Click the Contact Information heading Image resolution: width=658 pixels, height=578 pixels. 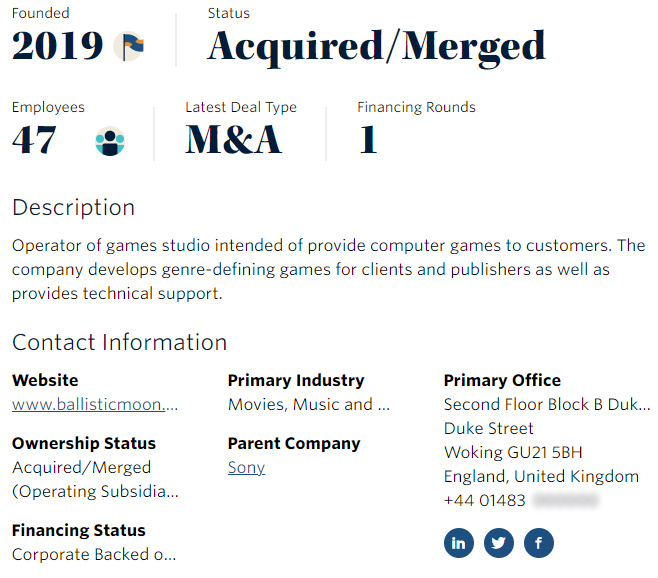(x=119, y=342)
